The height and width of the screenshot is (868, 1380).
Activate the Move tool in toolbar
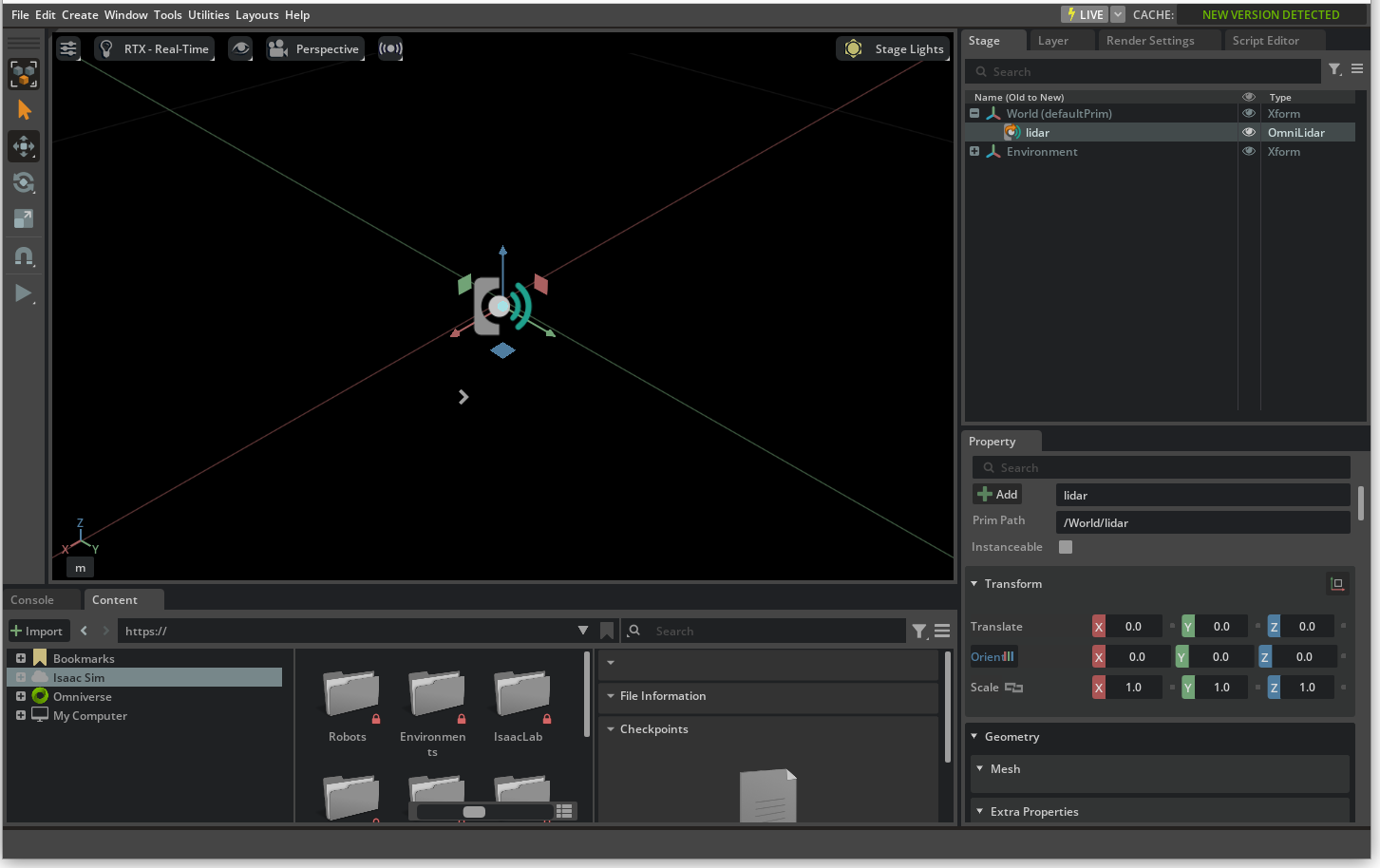(24, 146)
